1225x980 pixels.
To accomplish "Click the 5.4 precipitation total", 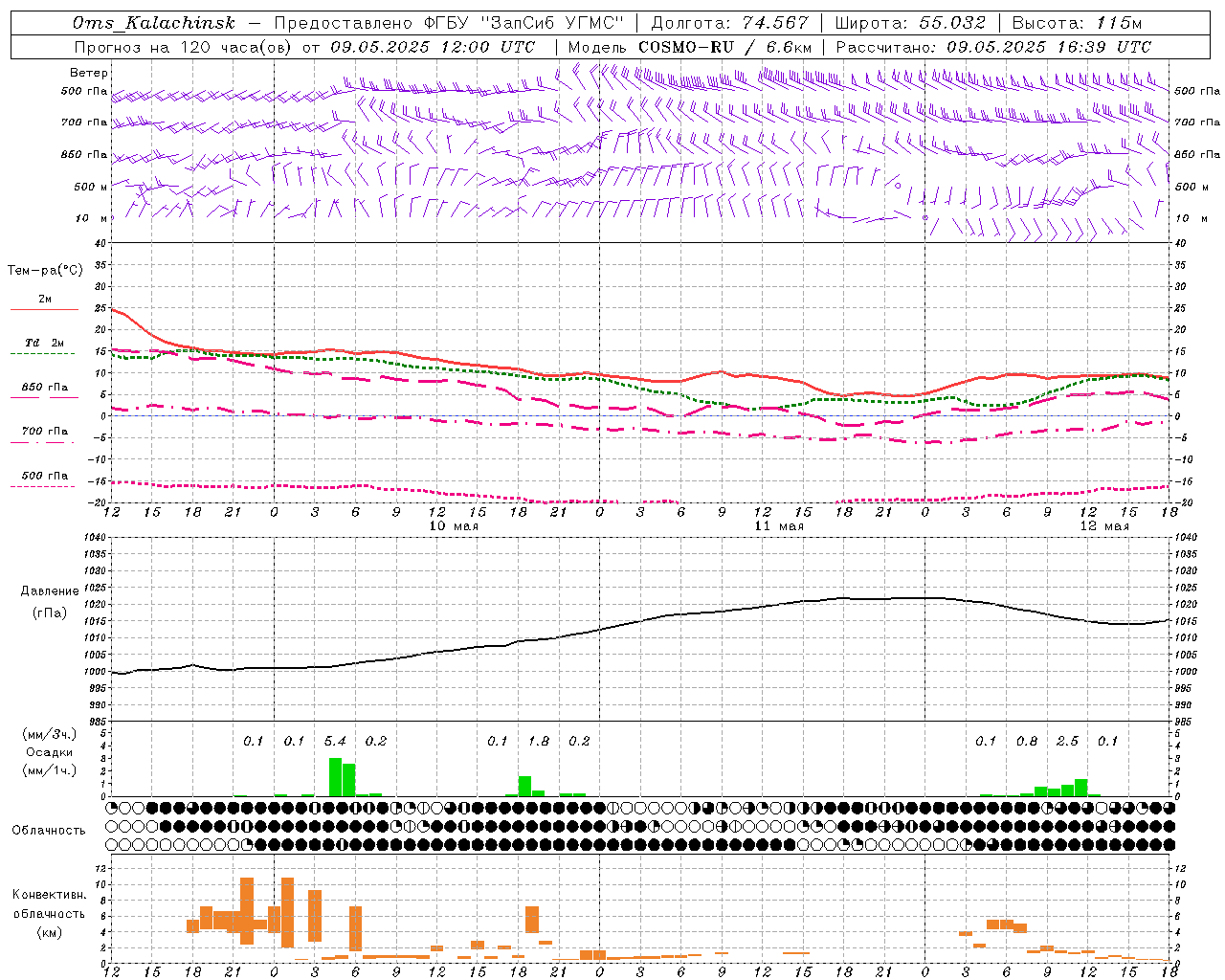I will click(x=335, y=742).
